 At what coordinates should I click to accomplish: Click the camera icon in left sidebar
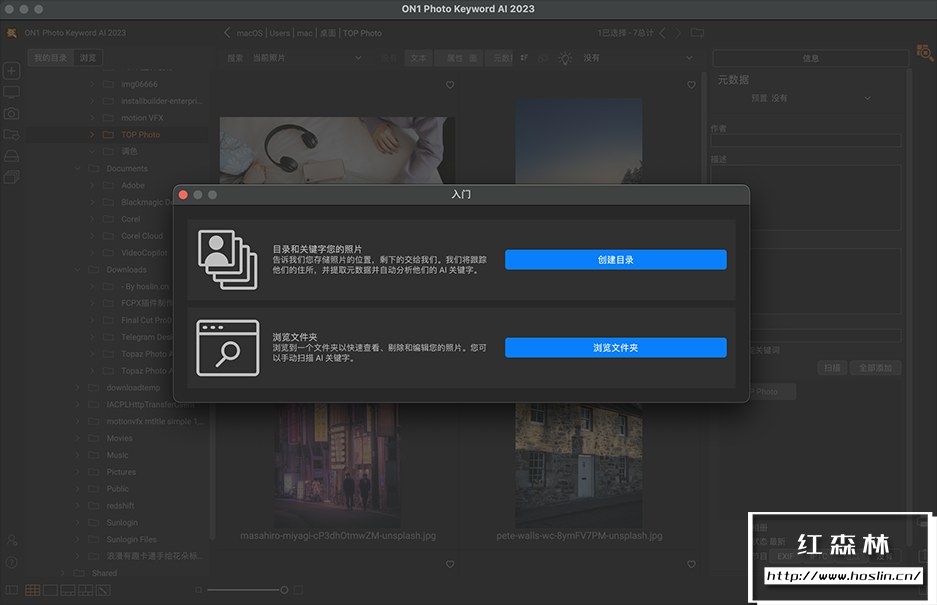pos(11,113)
